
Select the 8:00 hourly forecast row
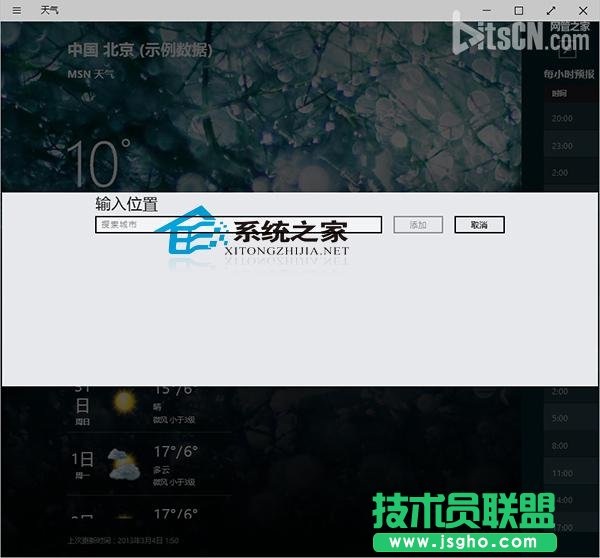(571, 446)
